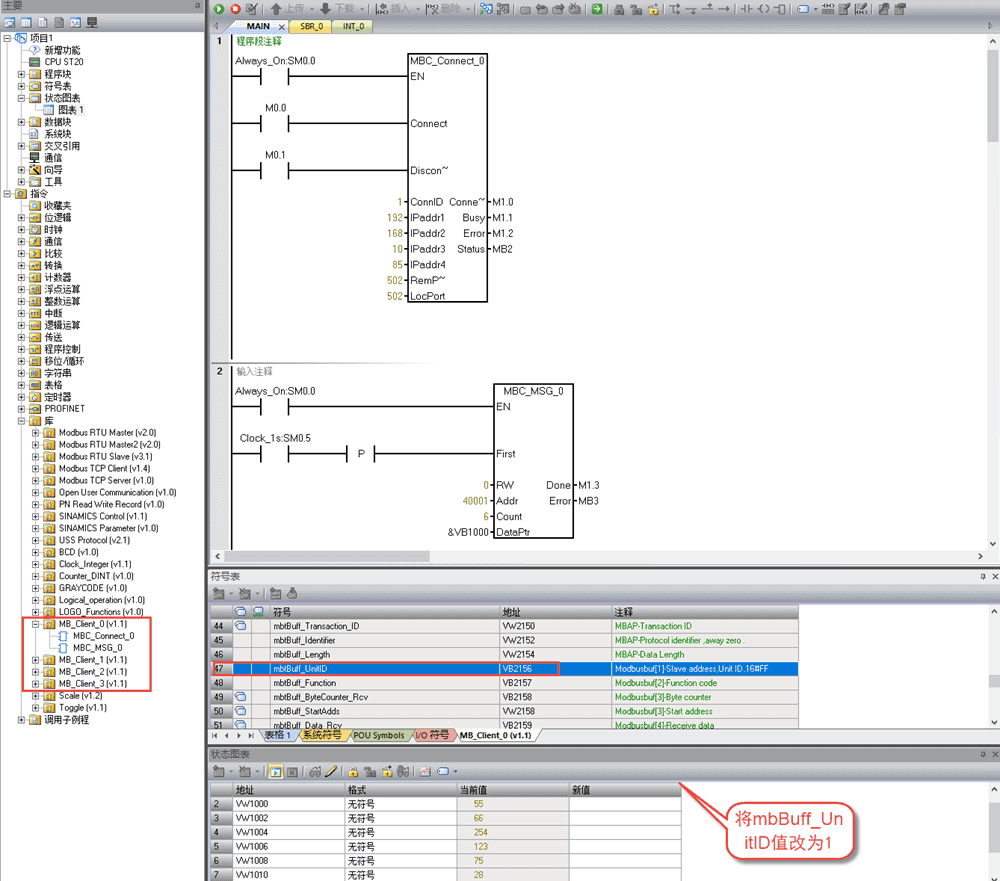Expand the Modbus TCP Client (v1.4) library

click(36, 468)
